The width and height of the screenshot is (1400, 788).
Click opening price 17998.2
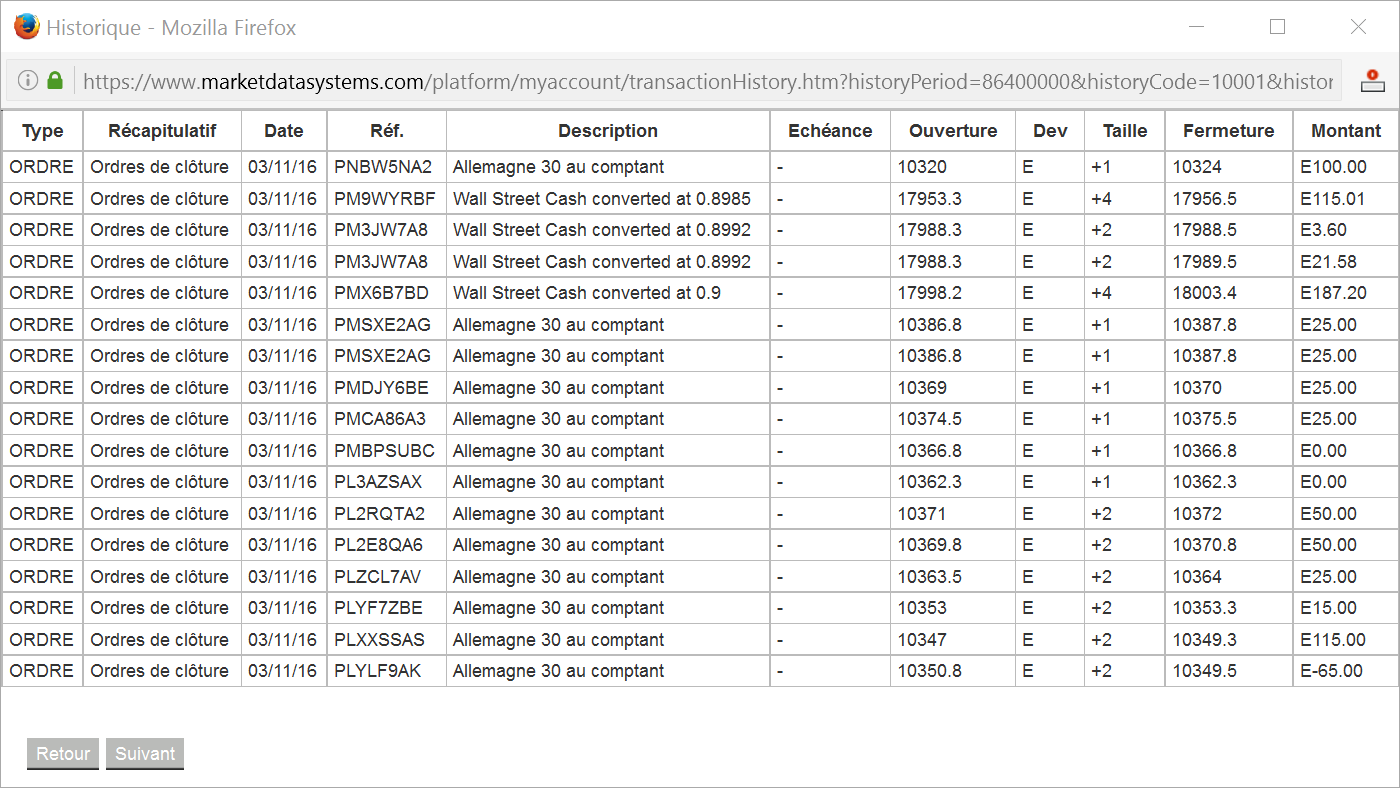[930, 293]
